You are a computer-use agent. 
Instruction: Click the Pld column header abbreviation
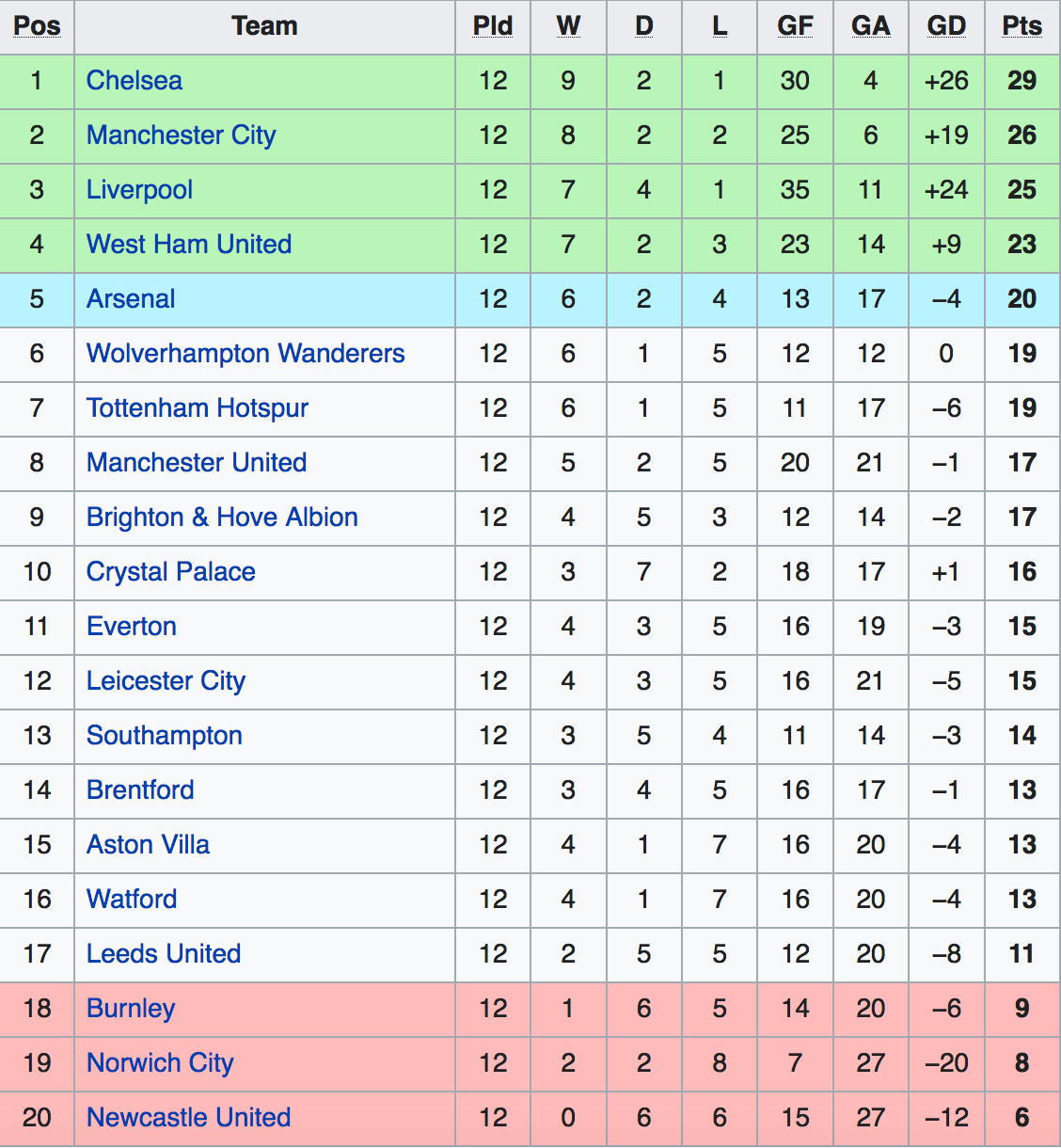click(493, 26)
